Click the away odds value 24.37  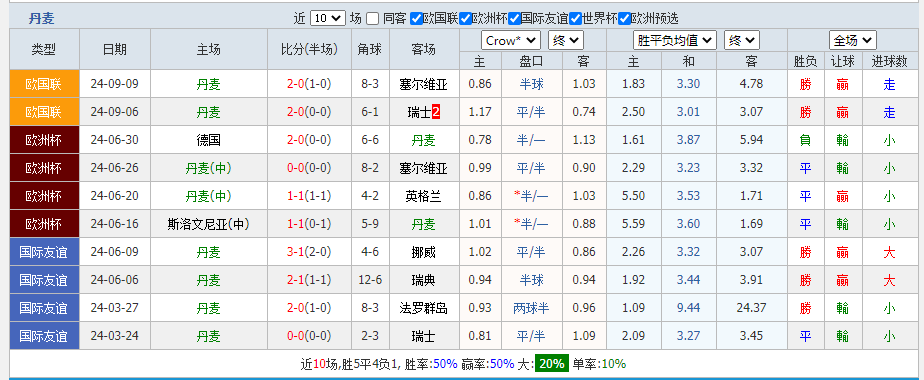(751, 308)
